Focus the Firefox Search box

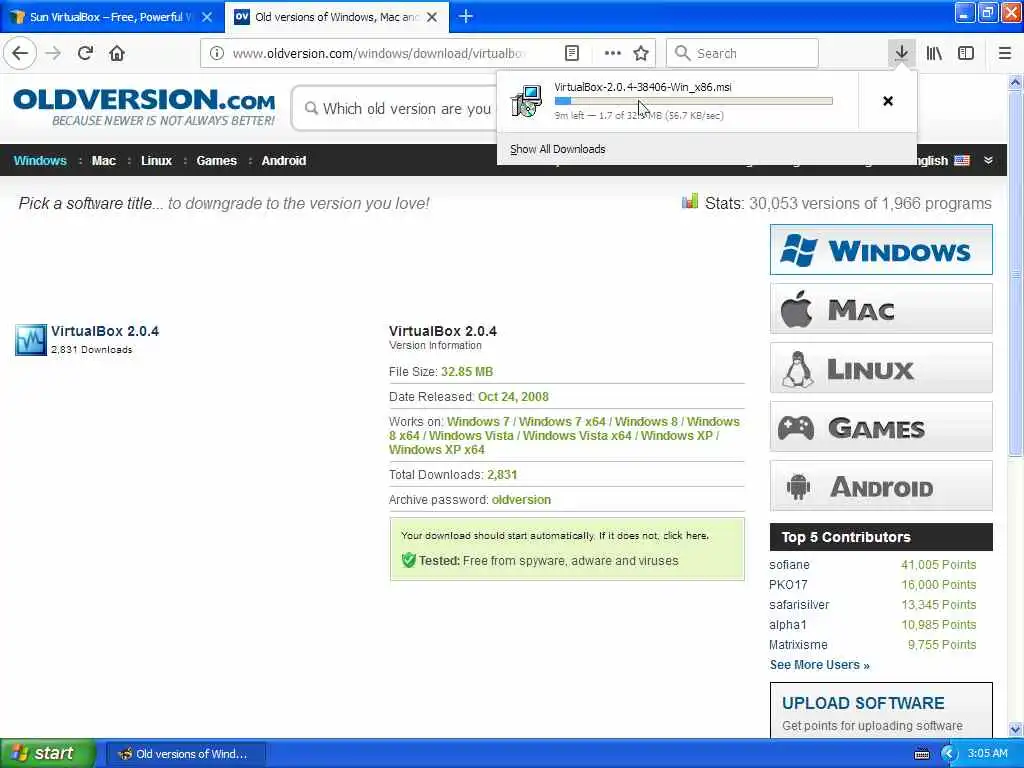pos(742,53)
